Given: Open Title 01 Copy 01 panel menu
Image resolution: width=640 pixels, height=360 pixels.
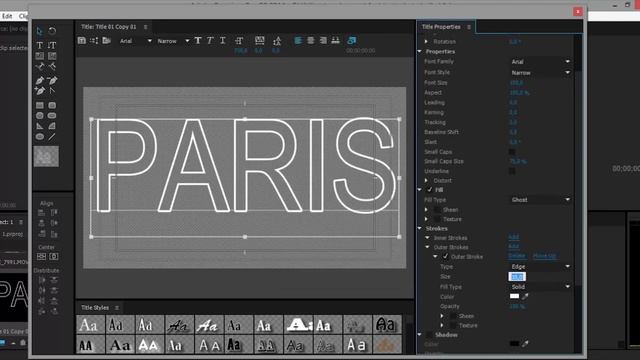Looking at the screenshot, I should coord(145,27).
